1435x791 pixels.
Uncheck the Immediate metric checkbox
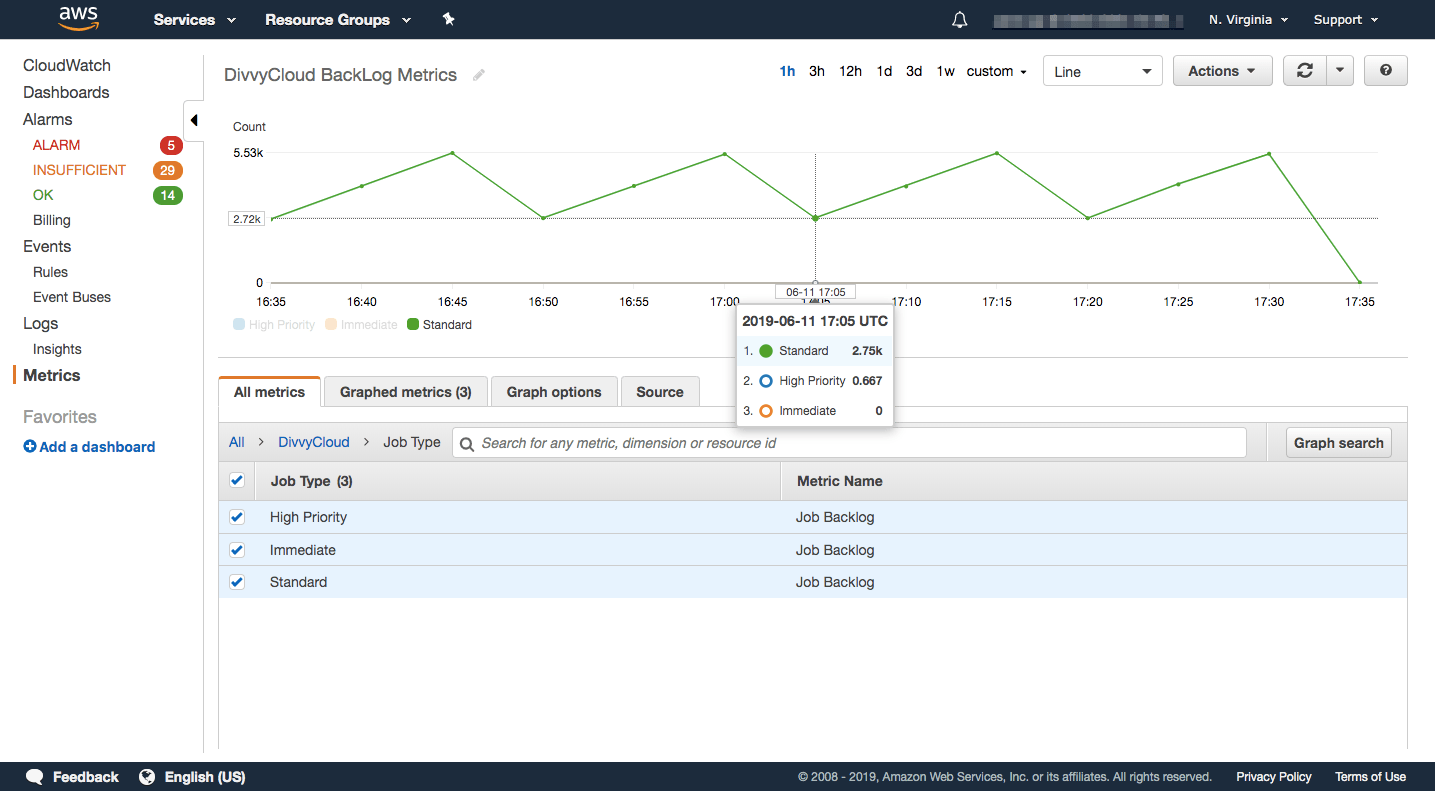pyautogui.click(x=237, y=550)
